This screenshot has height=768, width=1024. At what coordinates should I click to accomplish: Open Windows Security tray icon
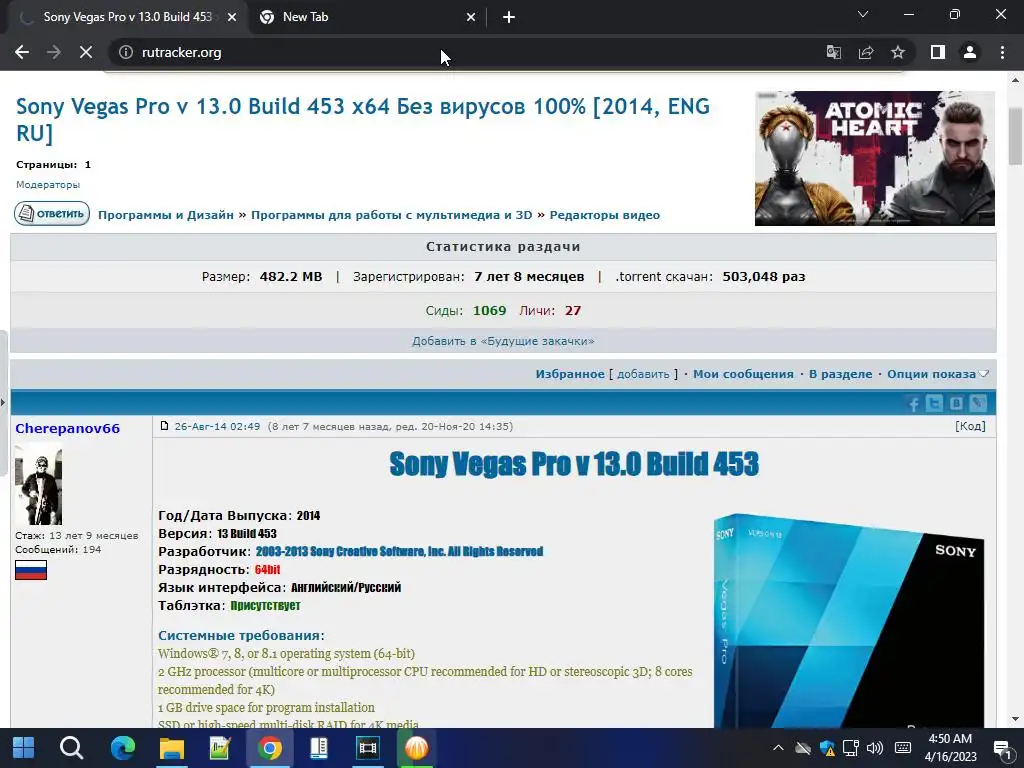[x=827, y=748]
